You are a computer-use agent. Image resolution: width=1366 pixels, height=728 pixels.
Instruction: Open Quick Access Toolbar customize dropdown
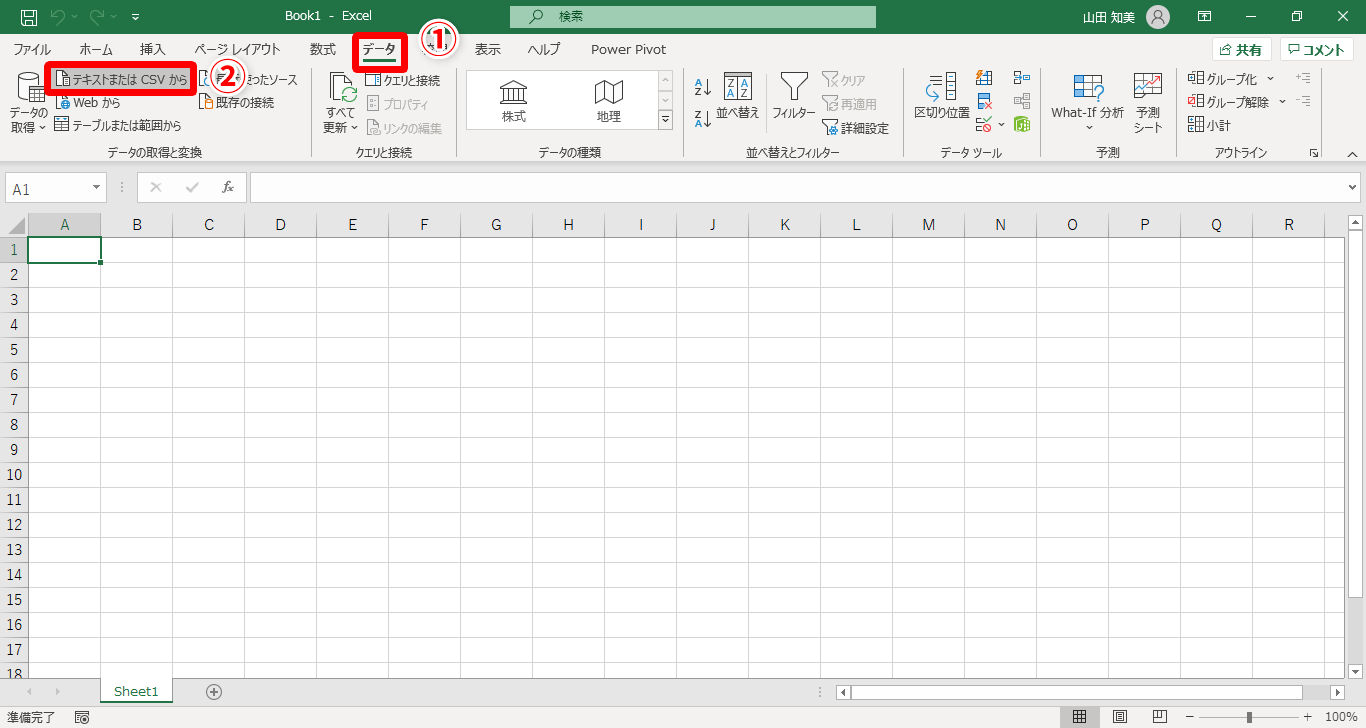pos(135,17)
